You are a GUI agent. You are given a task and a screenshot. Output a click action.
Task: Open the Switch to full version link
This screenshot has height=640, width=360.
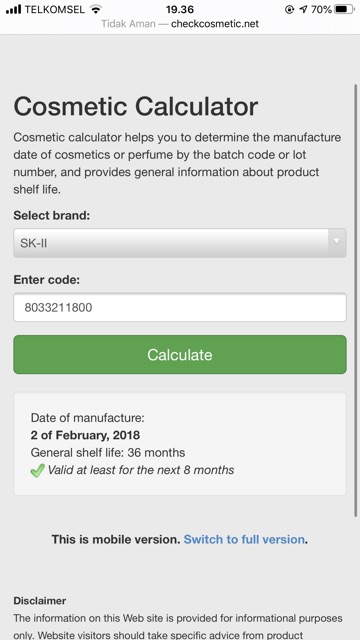pyautogui.click(x=244, y=539)
